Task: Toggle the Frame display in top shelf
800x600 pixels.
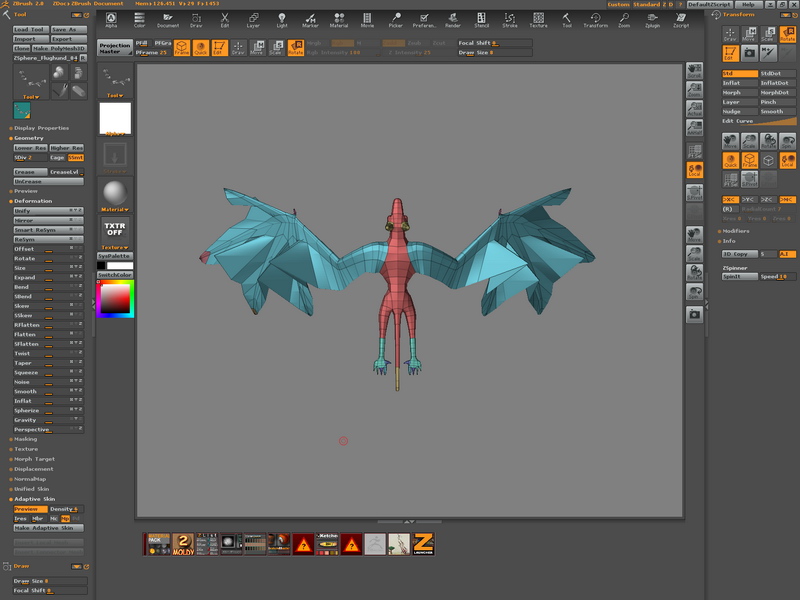Action: tap(182, 48)
